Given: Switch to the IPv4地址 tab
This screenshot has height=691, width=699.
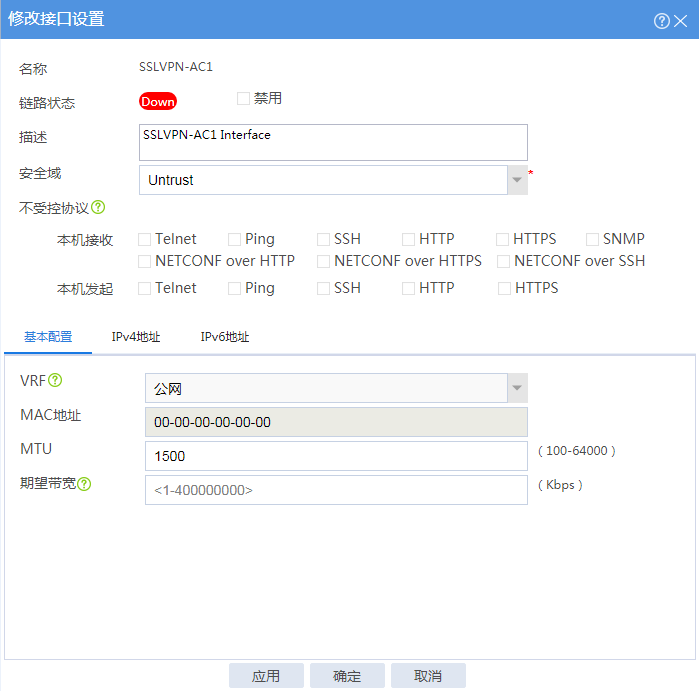Looking at the screenshot, I should tap(136, 337).
